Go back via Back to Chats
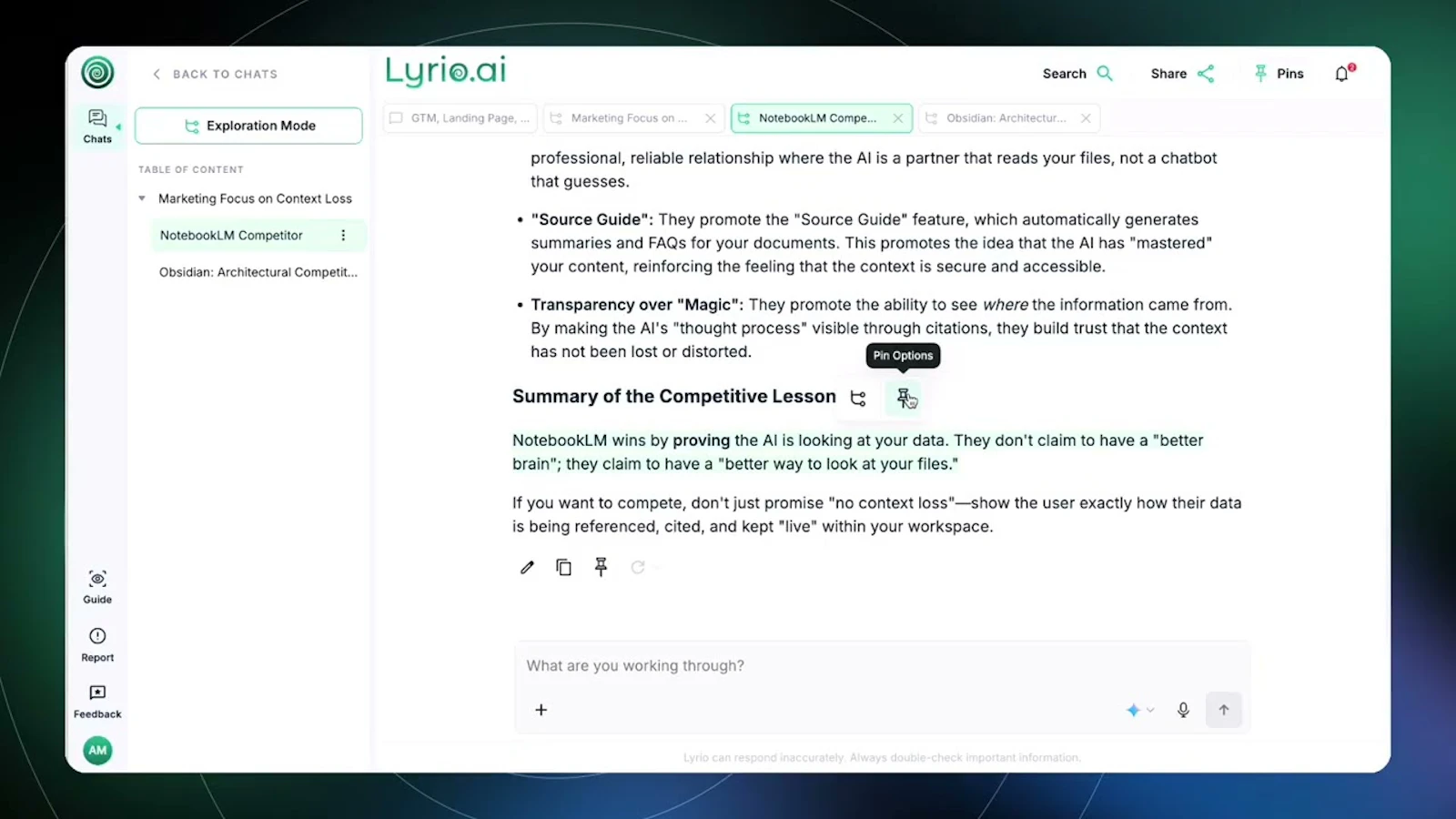This screenshot has height=819, width=1456. click(x=215, y=74)
